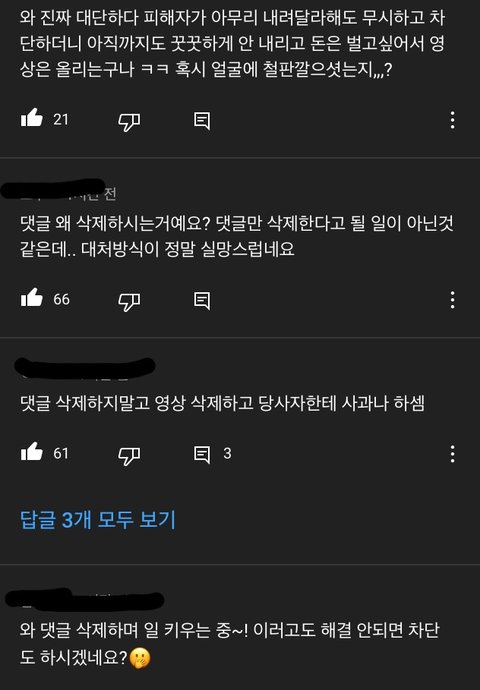Reply to the comment with 66 likes
This screenshot has width=480, height=690.
pos(202,300)
